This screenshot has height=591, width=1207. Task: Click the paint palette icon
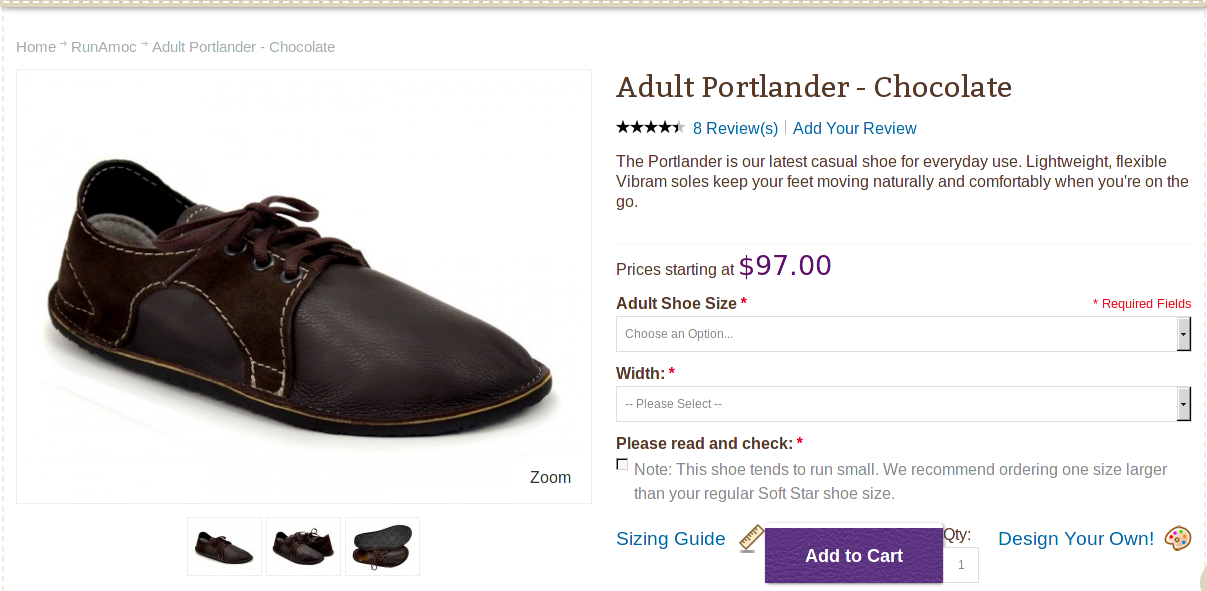(x=1178, y=538)
